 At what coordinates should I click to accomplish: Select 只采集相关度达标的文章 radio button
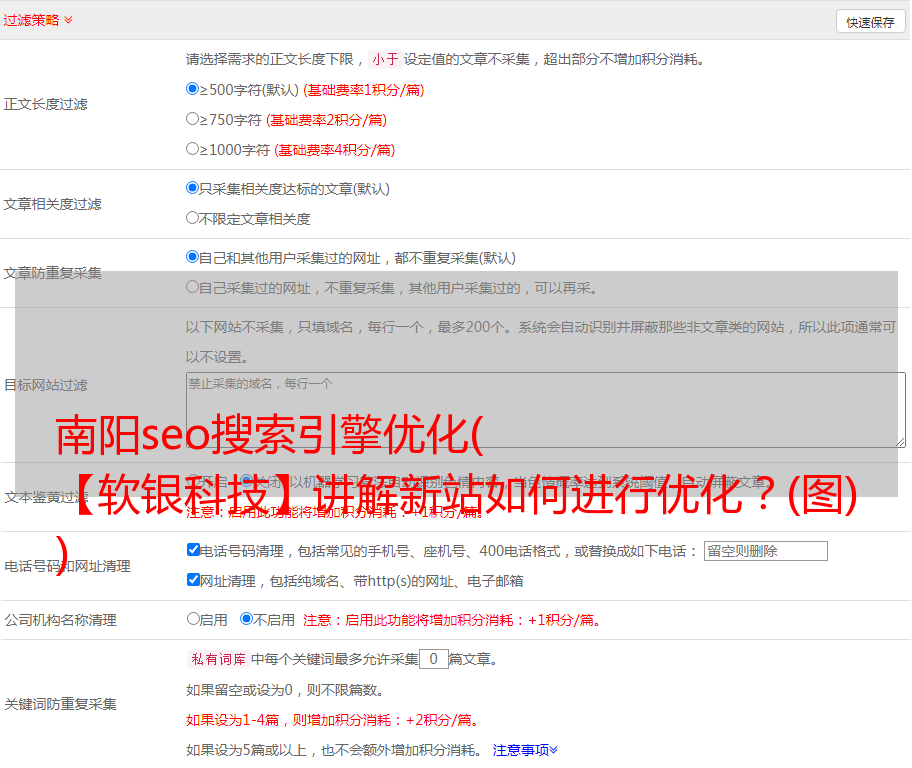193,188
